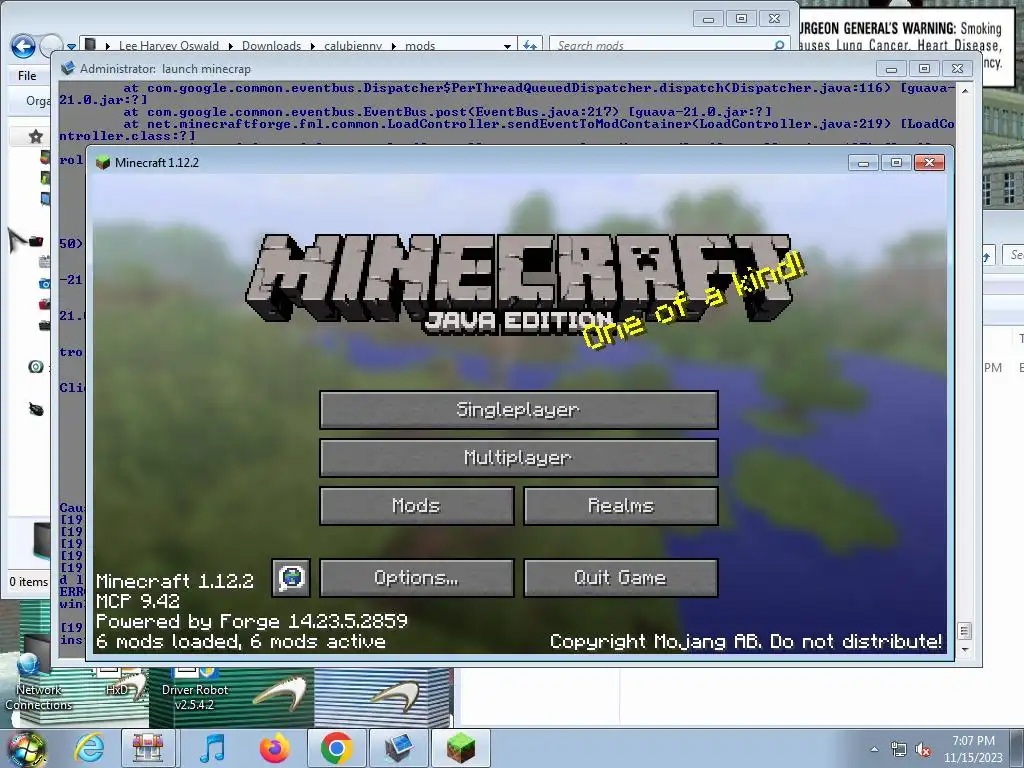Launch Firefox from the taskbar

pyautogui.click(x=274, y=748)
